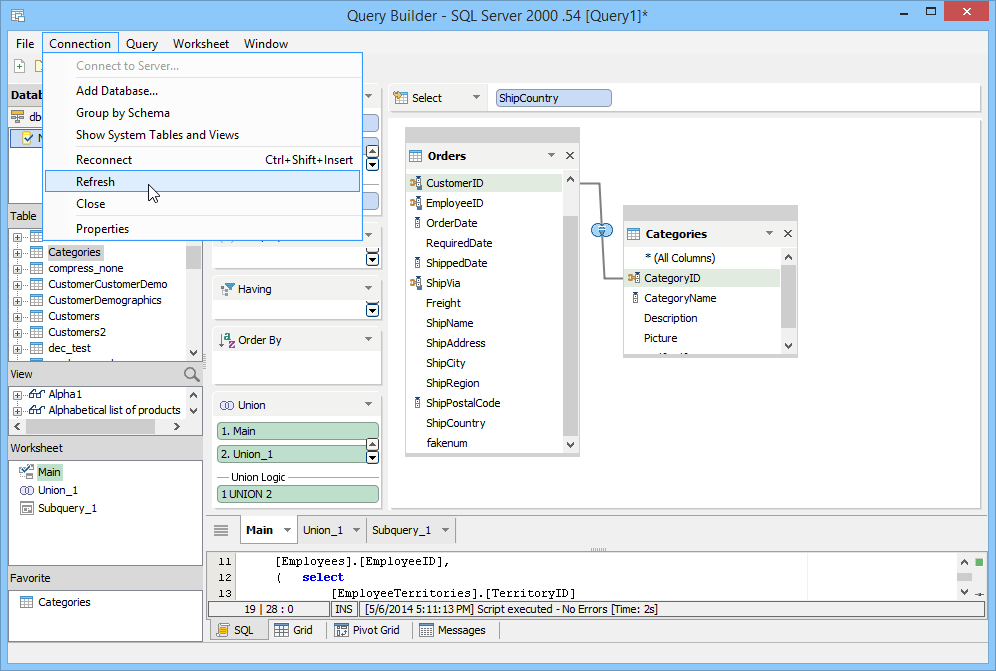Image resolution: width=996 pixels, height=671 pixels.
Task: Open the Worksheet menu
Action: pyautogui.click(x=201, y=44)
